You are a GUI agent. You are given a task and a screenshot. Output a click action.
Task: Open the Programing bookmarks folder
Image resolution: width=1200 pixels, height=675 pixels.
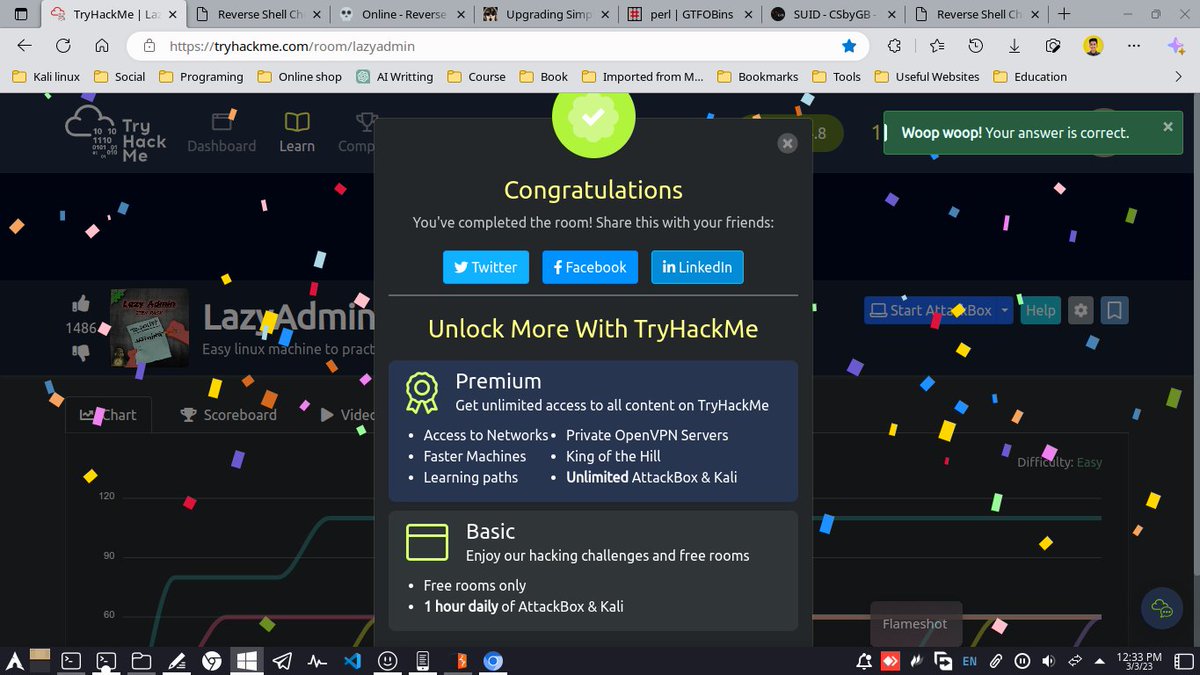pos(201,77)
